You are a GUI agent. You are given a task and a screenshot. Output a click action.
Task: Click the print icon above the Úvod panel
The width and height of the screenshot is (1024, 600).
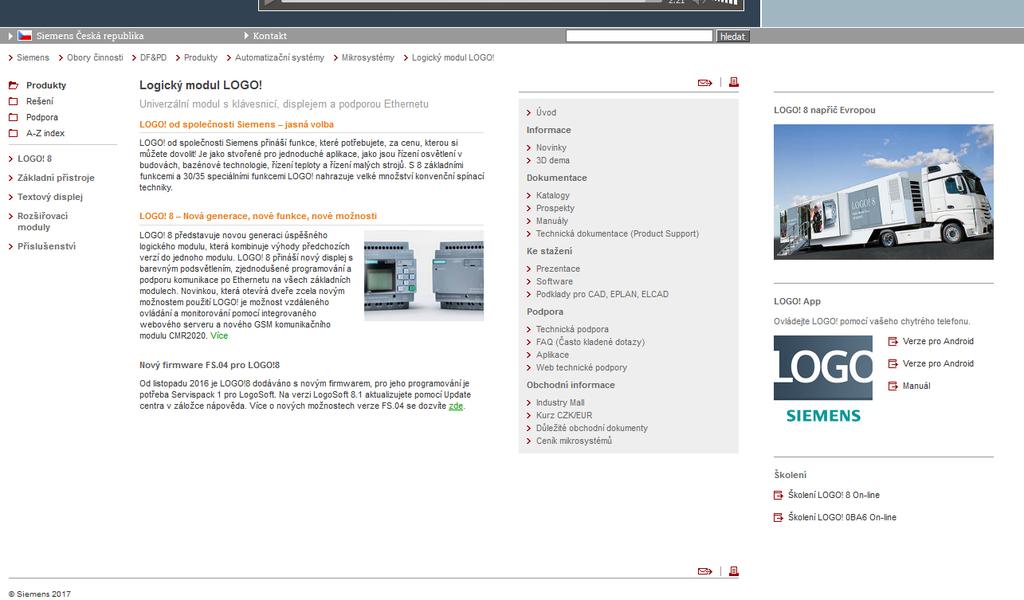734,82
